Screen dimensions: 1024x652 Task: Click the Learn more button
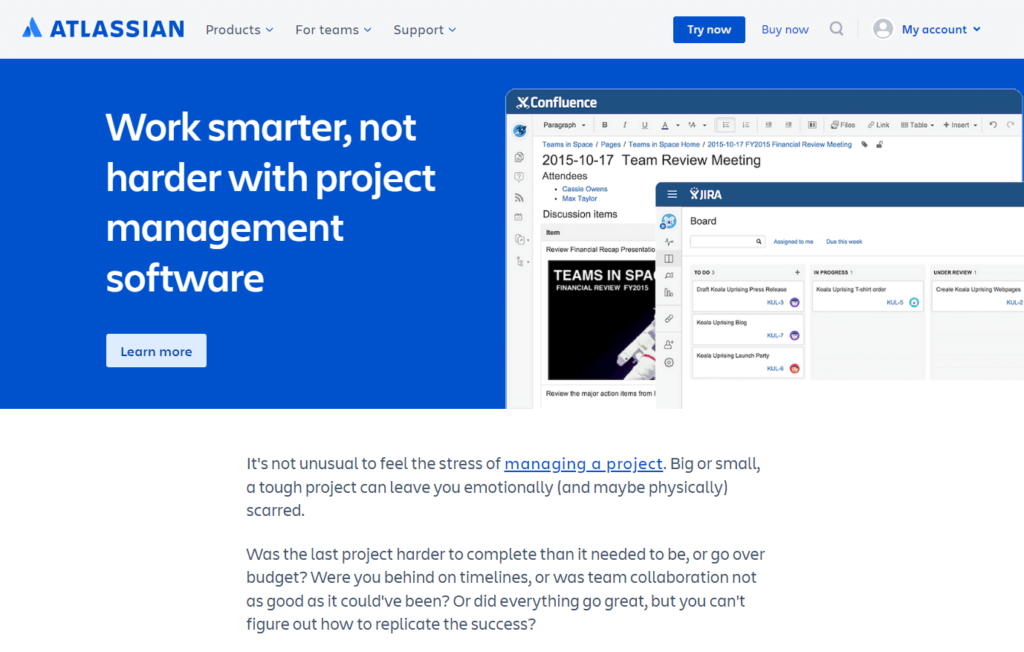click(x=156, y=351)
